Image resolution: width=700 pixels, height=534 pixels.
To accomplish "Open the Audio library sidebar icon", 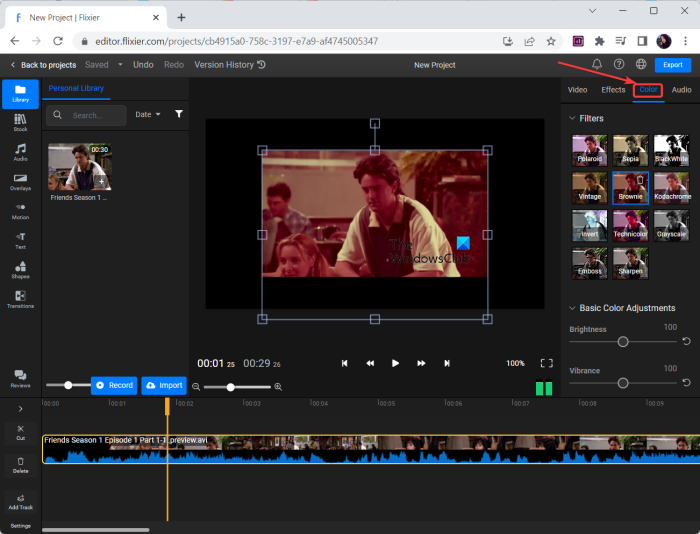I will (x=20, y=152).
